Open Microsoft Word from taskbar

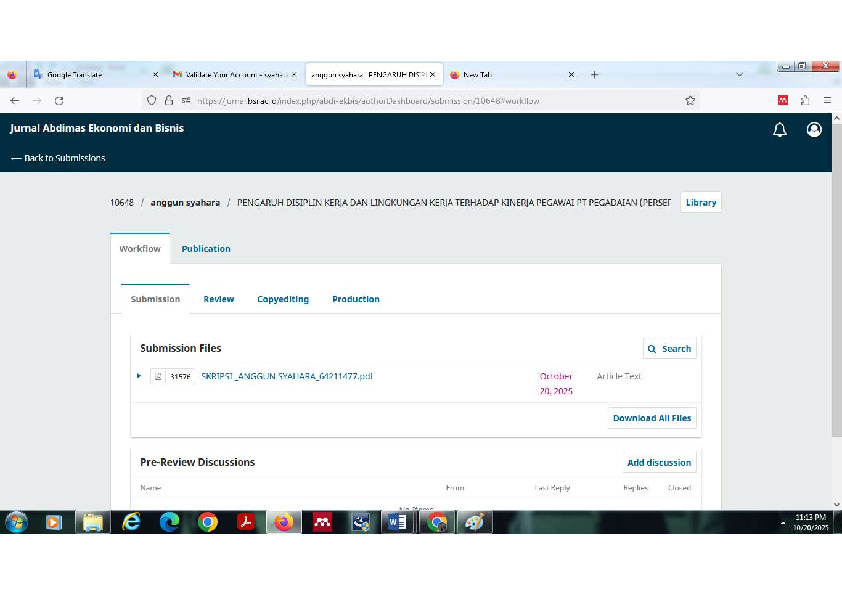[397, 522]
